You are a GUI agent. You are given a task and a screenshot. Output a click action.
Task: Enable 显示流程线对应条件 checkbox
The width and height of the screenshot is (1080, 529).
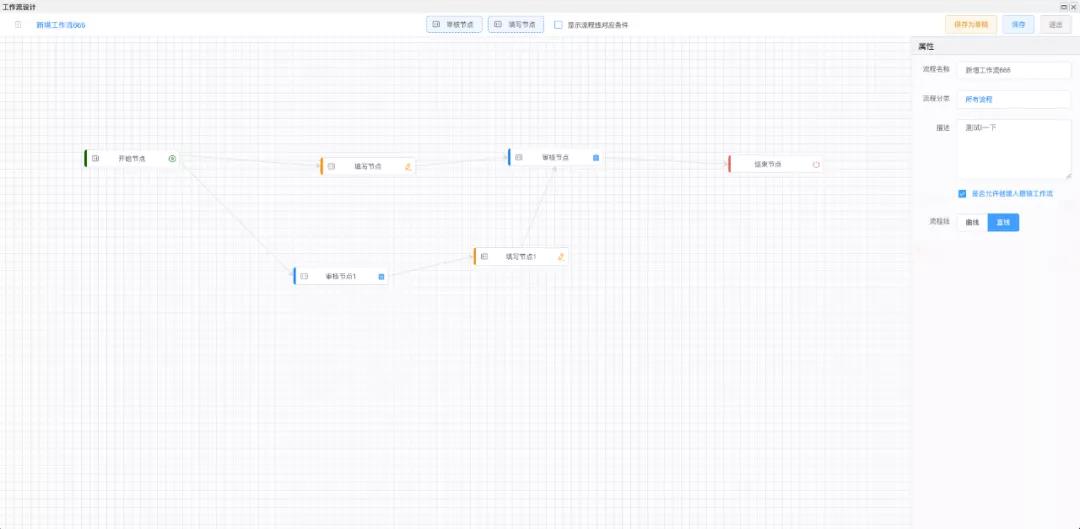pyautogui.click(x=559, y=25)
